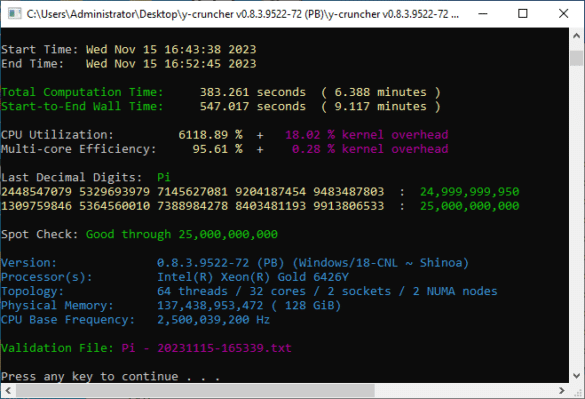Click the End Time line text
585x399 pixels.
point(129,63)
